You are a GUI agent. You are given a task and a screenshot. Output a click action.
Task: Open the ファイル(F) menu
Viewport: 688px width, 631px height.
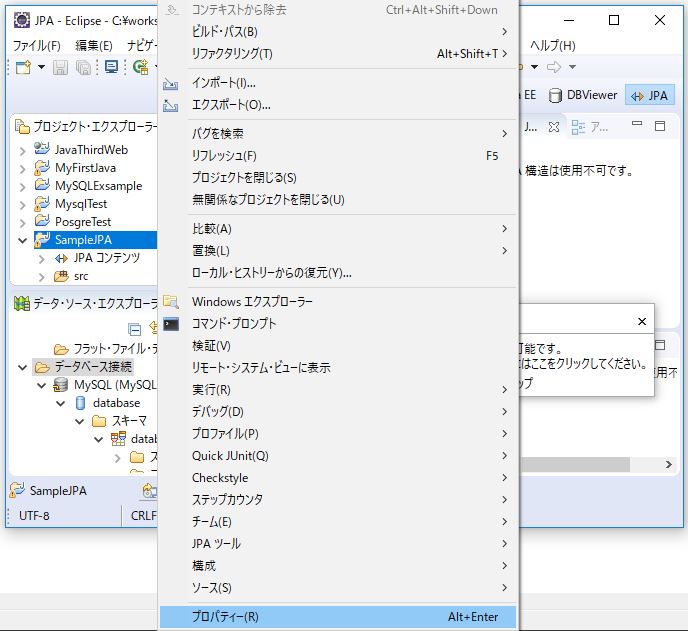(x=37, y=46)
